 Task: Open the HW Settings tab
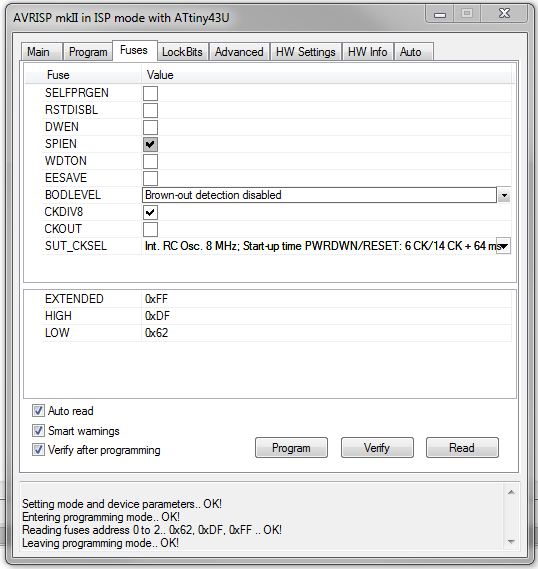(x=305, y=52)
